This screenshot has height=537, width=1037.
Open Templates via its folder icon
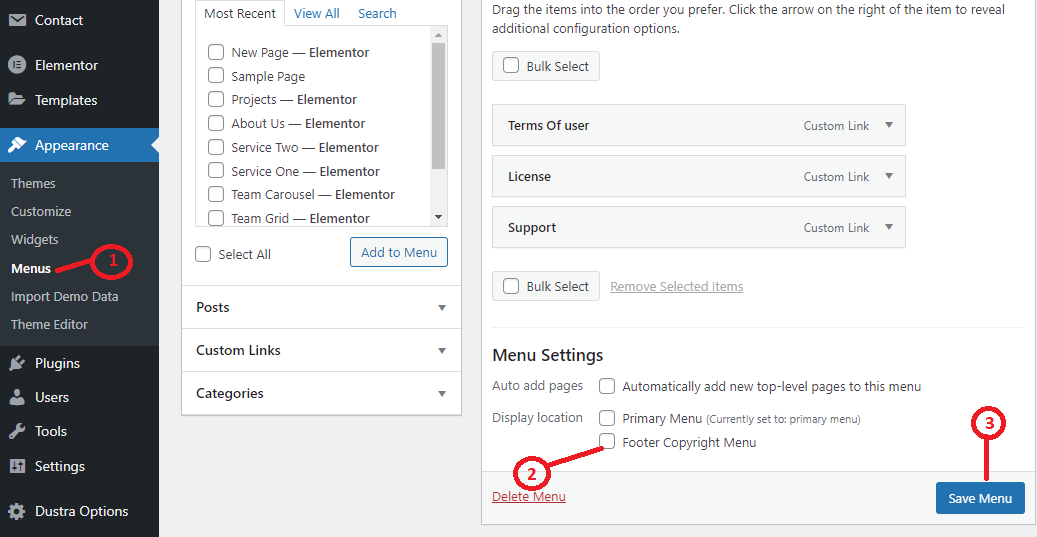click(17, 100)
